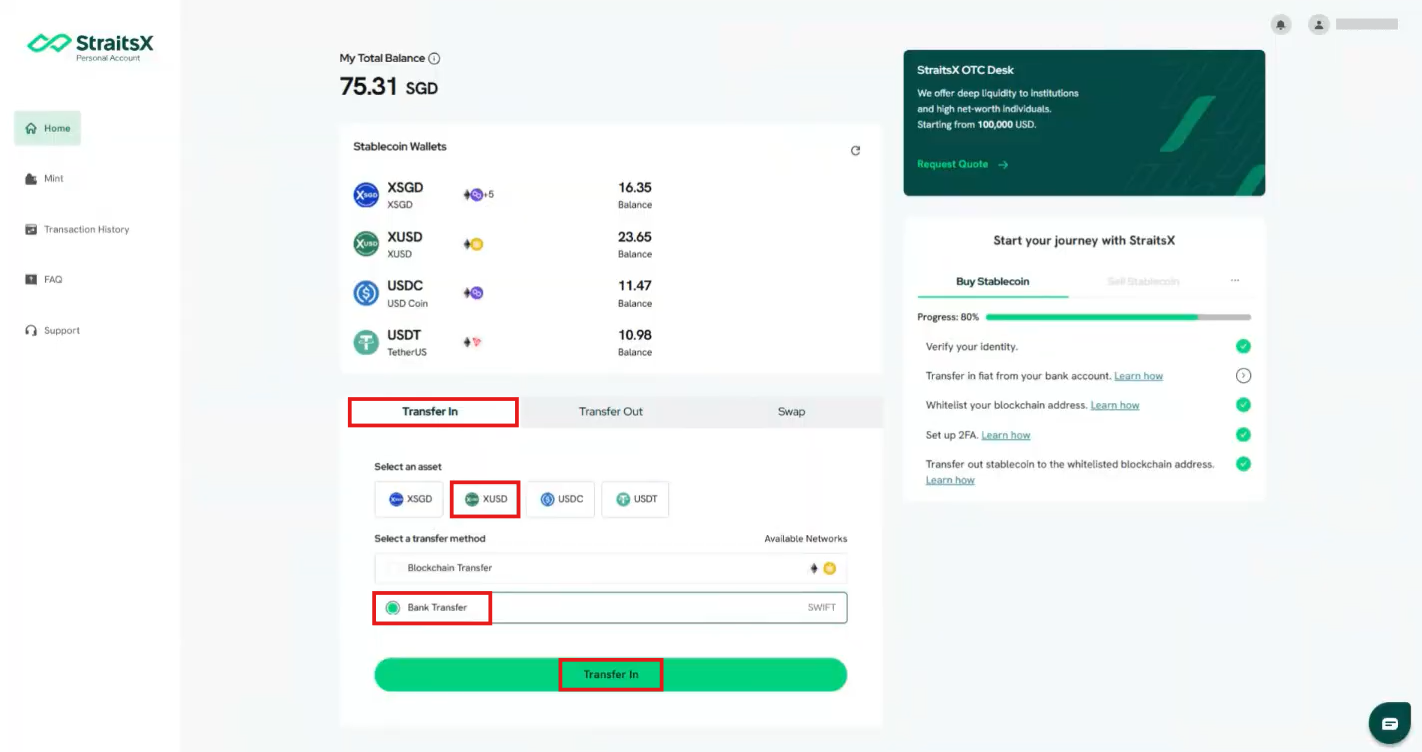1422x752 pixels.
Task: Click the StraitsX OTC Desk banner
Action: click(1084, 123)
